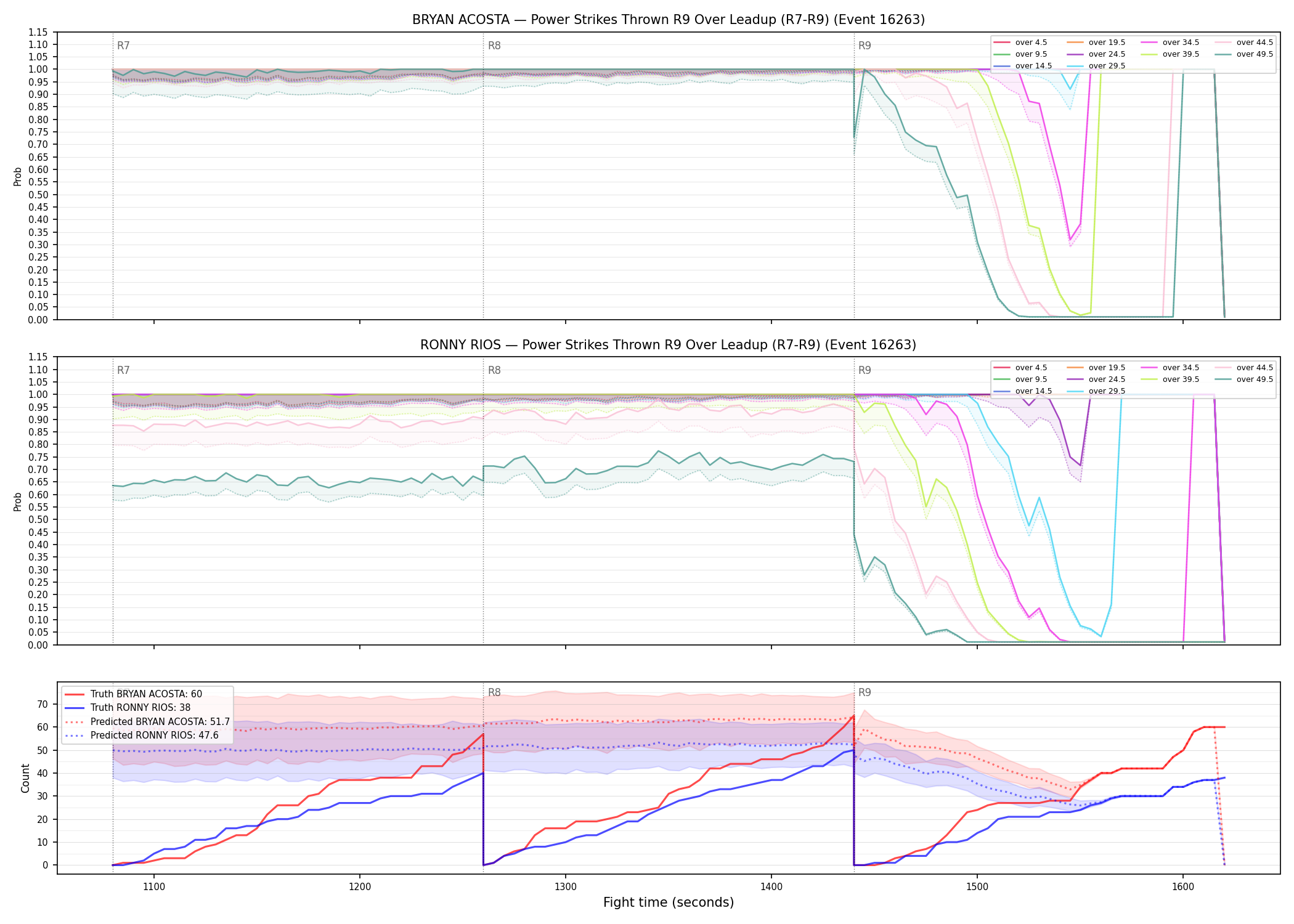
Task: Click the R9 round marker in Bryan Acosta chart
Action: (x=865, y=46)
